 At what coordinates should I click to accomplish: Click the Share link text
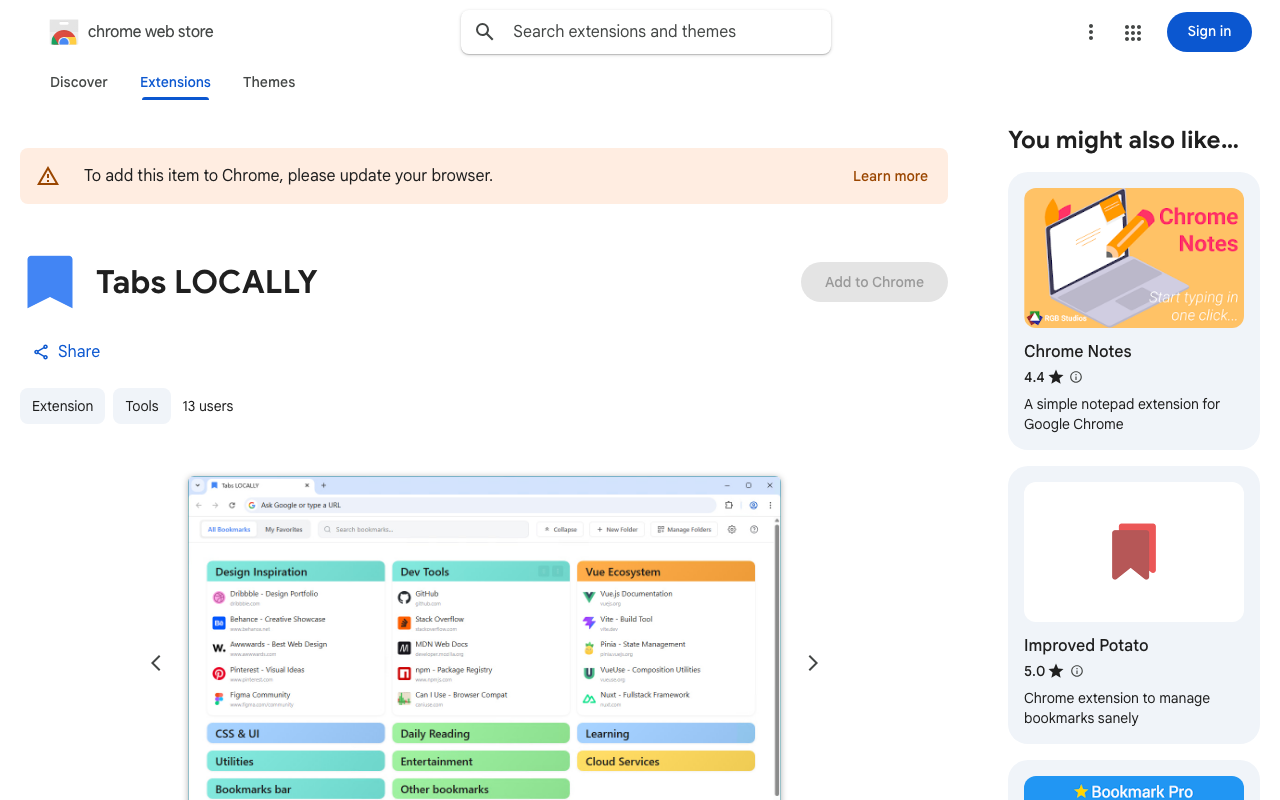click(79, 352)
